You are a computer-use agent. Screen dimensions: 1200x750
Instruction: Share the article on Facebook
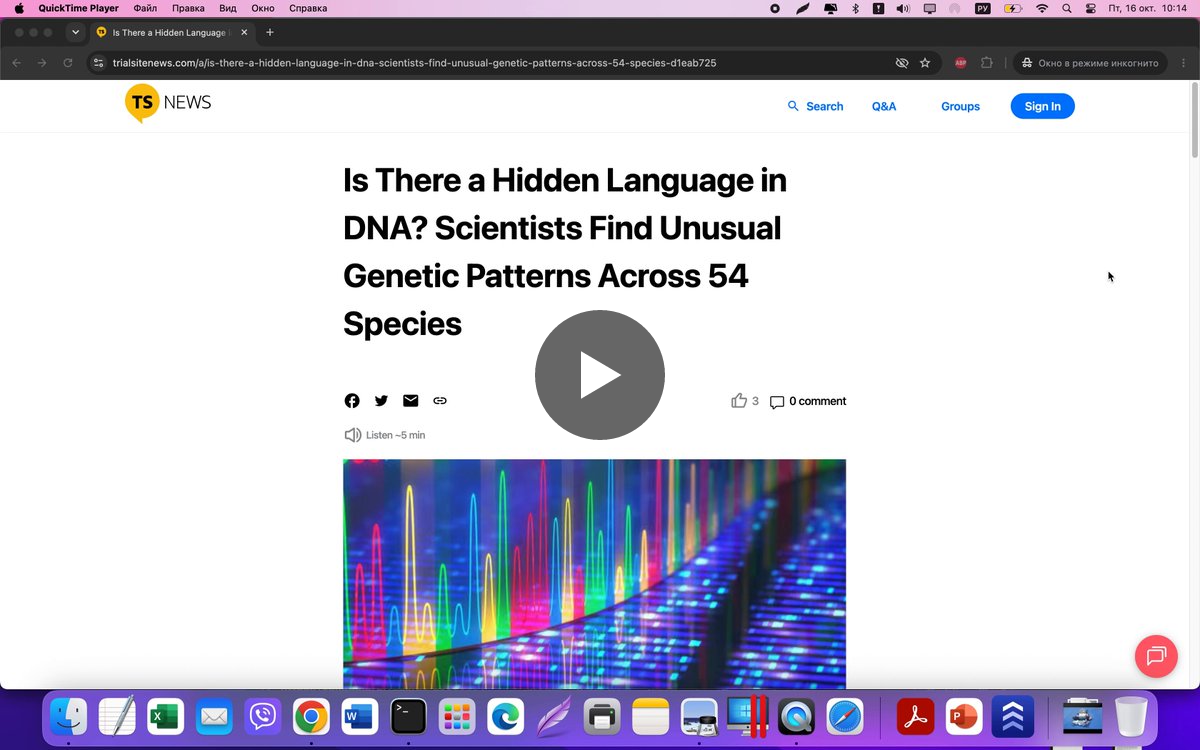352,401
